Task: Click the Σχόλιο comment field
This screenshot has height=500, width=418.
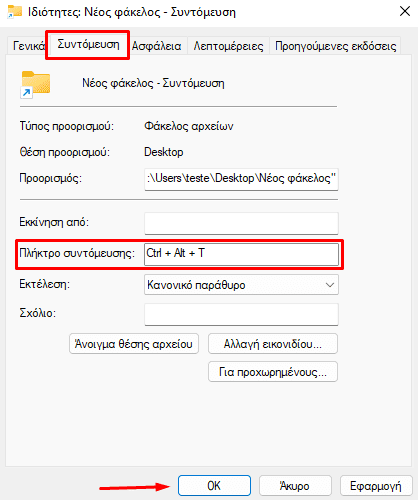Action: 241,314
